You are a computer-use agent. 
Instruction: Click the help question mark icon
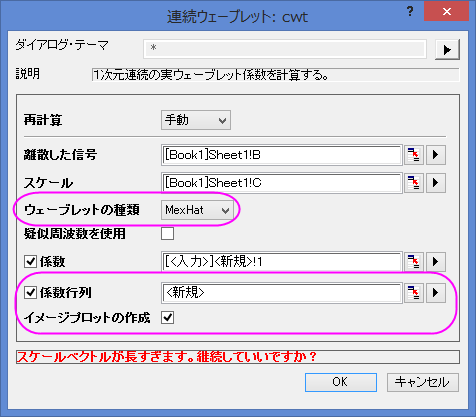[x=410, y=12]
